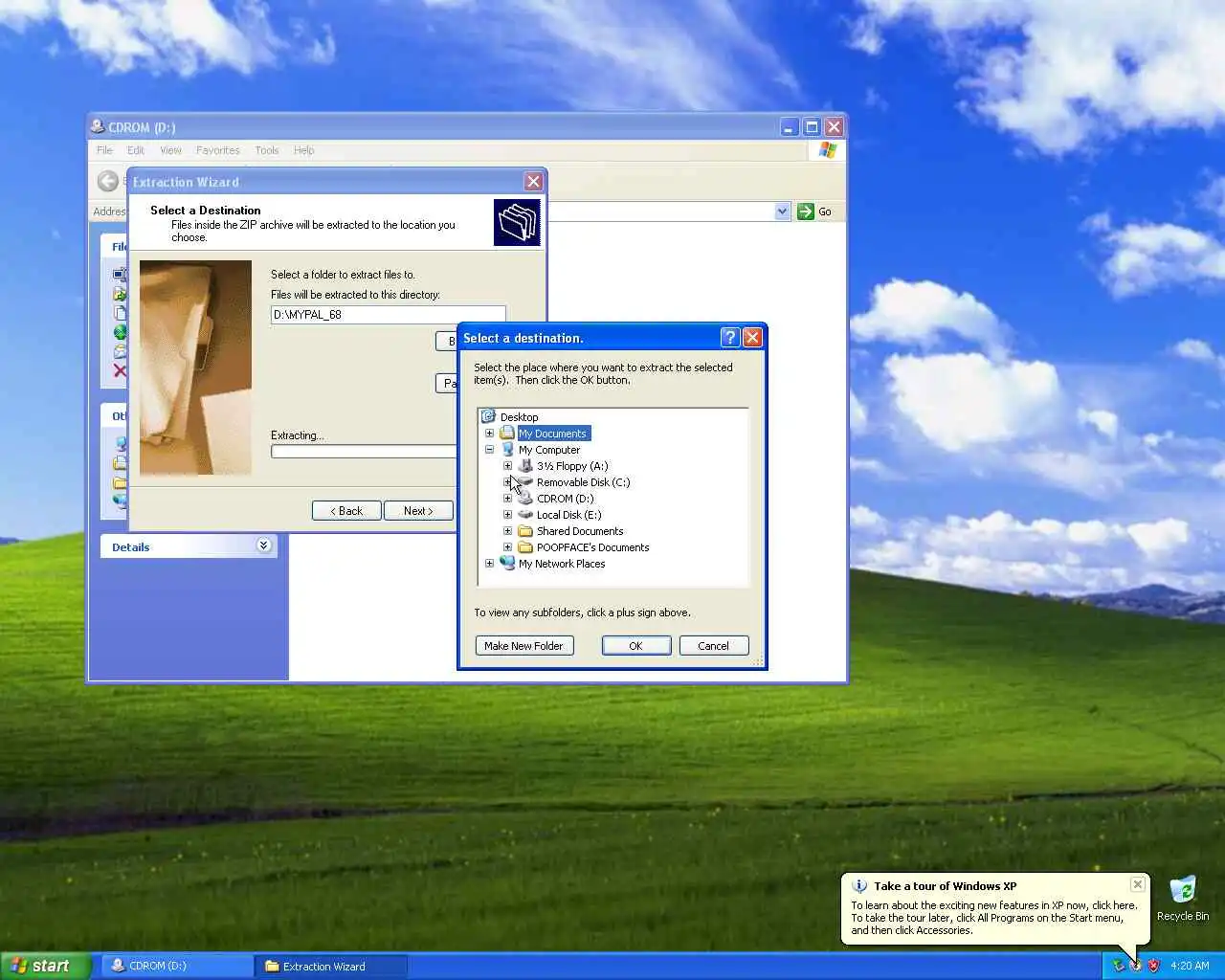Click the Safely Remove Hardware tray icon
Viewport: 1225px width, 980px height.
(1117, 966)
